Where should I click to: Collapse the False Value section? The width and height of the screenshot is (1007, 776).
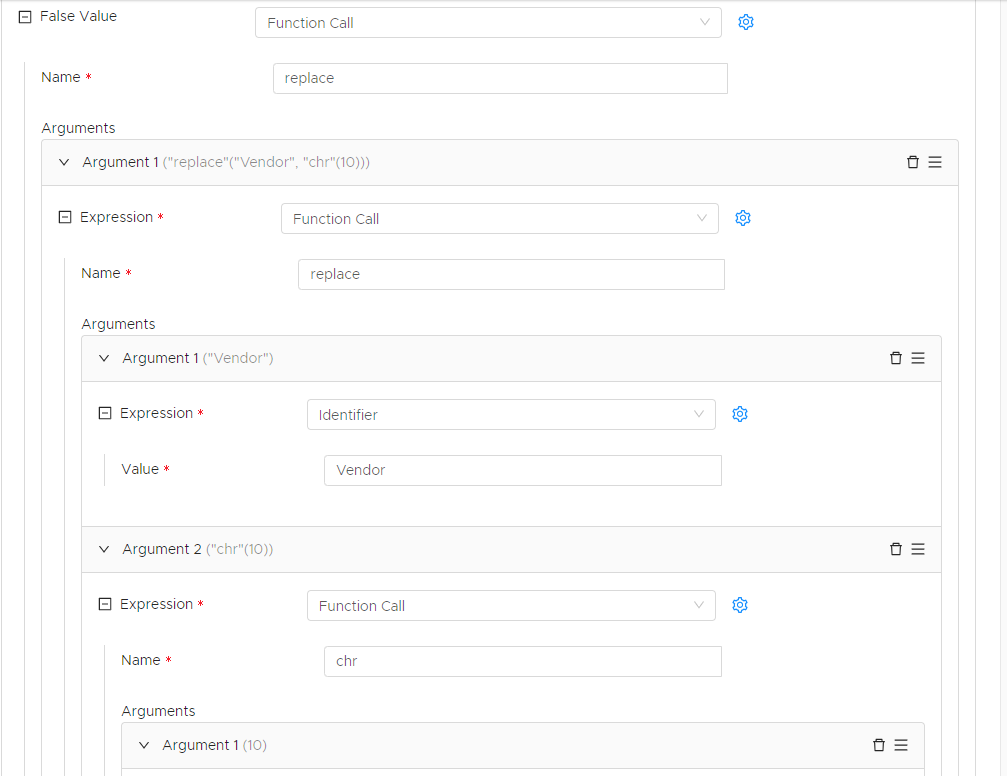point(26,17)
